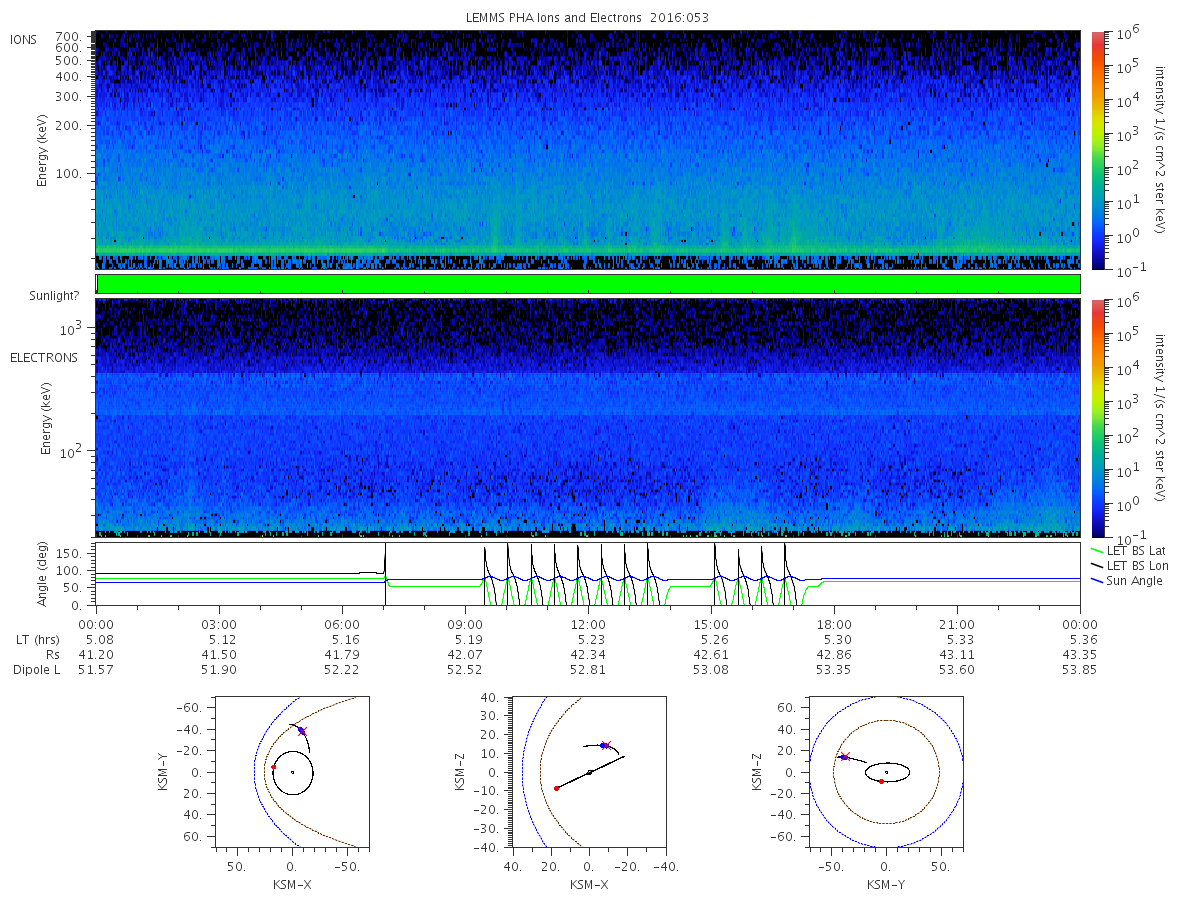Viewport: 1200px width, 900px height.
Task: Click the 12:00 time tick label
Action: pos(588,623)
